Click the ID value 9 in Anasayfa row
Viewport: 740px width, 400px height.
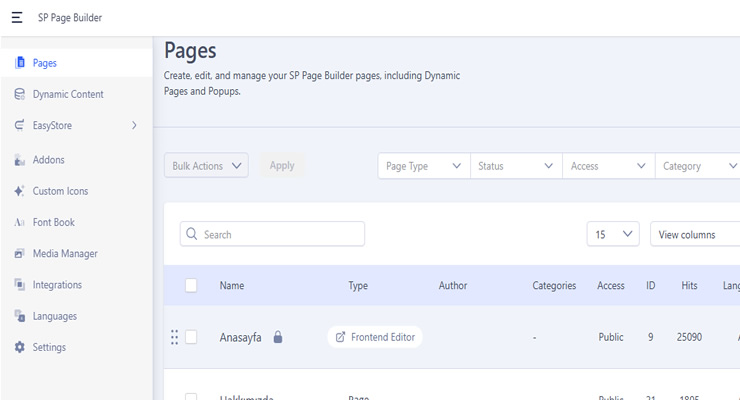pyautogui.click(x=650, y=337)
